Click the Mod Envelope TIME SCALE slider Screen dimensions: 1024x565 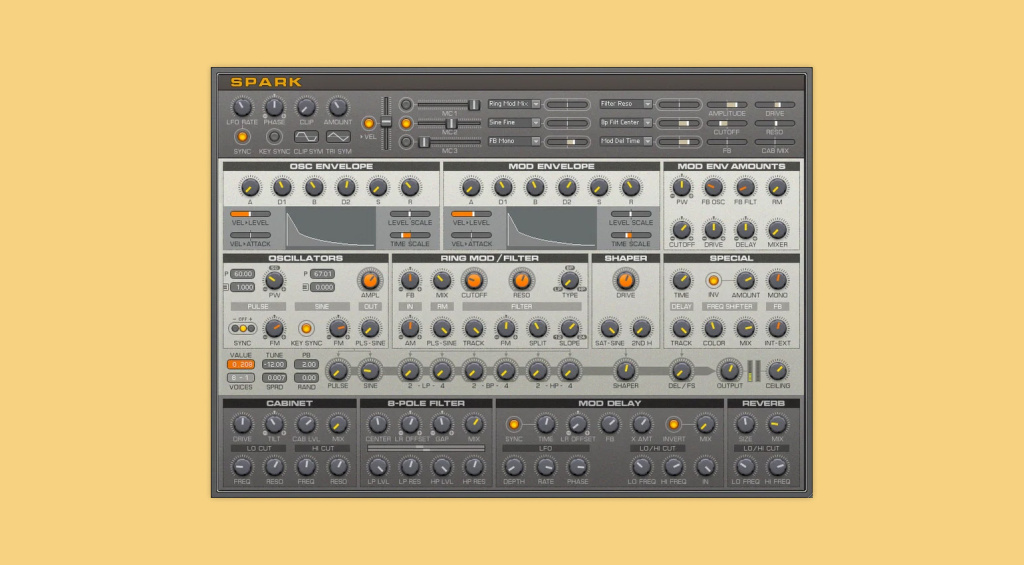click(630, 235)
